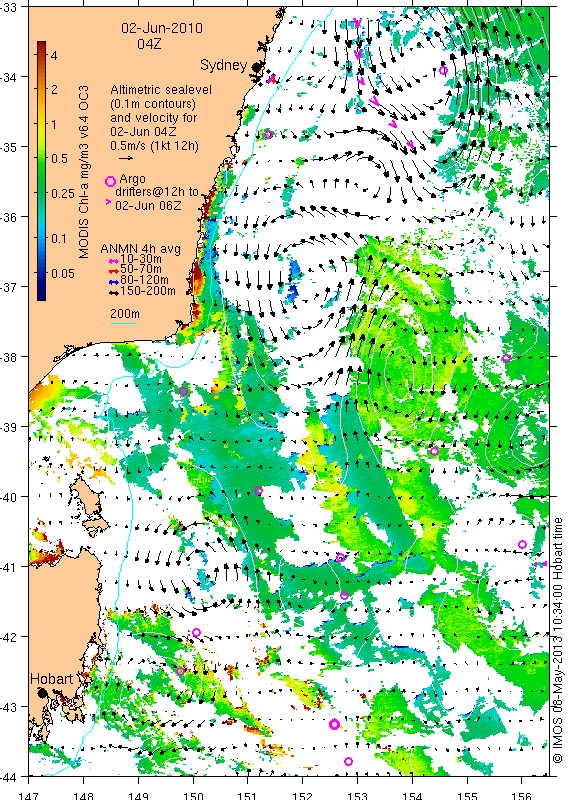This screenshot has height=800, width=570.
Task: Click the Argo circle near 38.5S 148.8E
Action: click(x=184, y=391)
